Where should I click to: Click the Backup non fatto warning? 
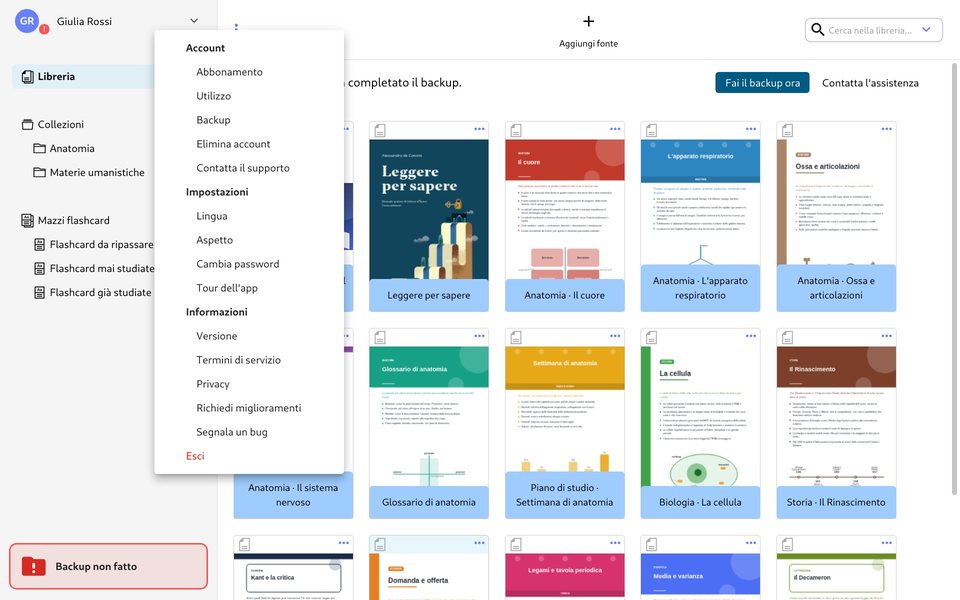[108, 566]
